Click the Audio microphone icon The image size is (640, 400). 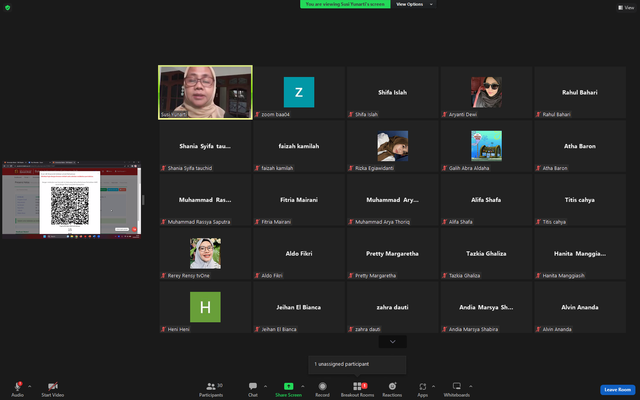point(18,386)
